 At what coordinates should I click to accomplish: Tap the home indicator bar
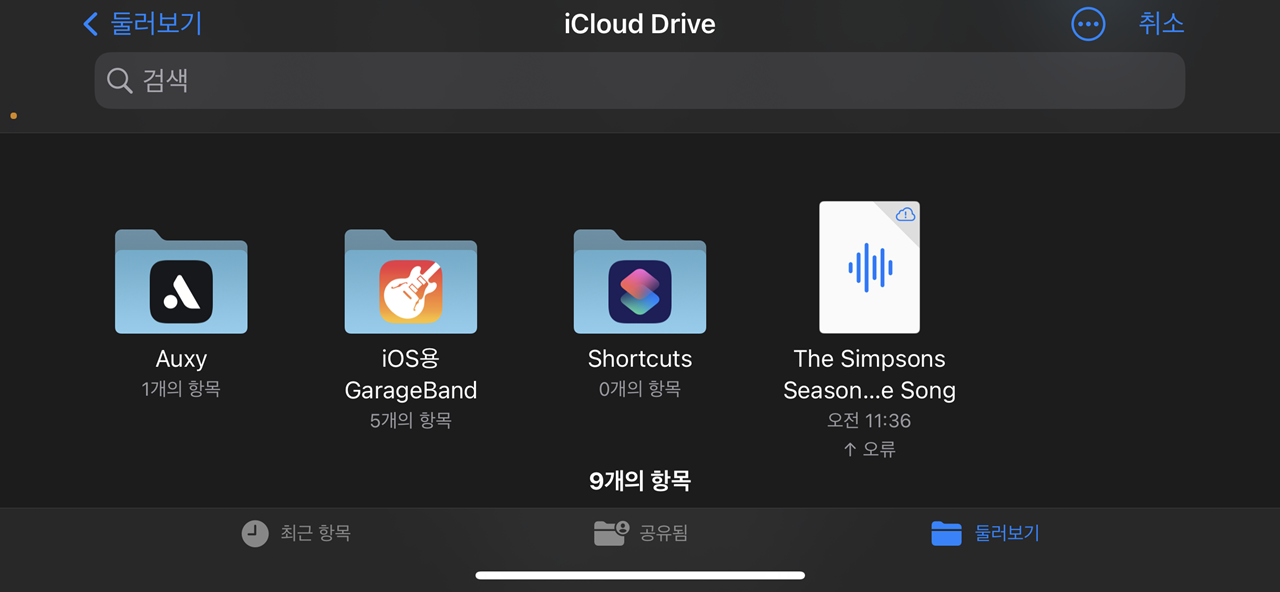(640, 575)
